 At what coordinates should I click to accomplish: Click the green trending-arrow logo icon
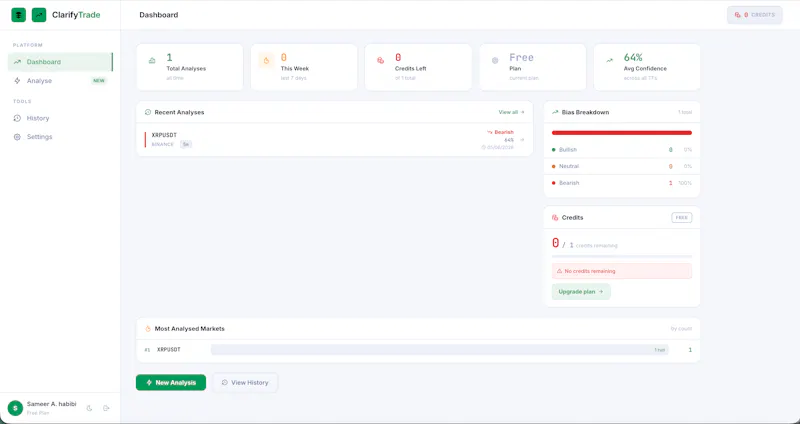39,15
